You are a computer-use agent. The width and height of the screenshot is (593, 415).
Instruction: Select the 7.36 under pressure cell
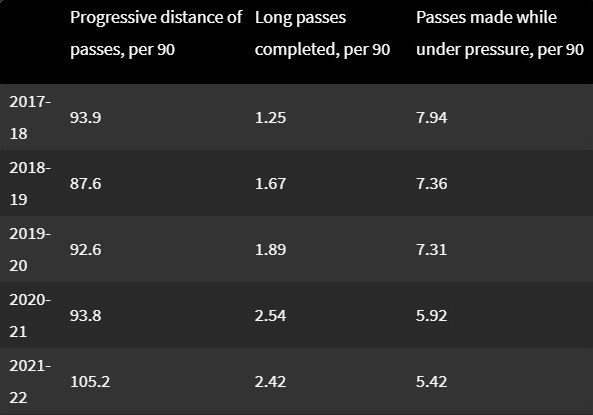tap(432, 183)
